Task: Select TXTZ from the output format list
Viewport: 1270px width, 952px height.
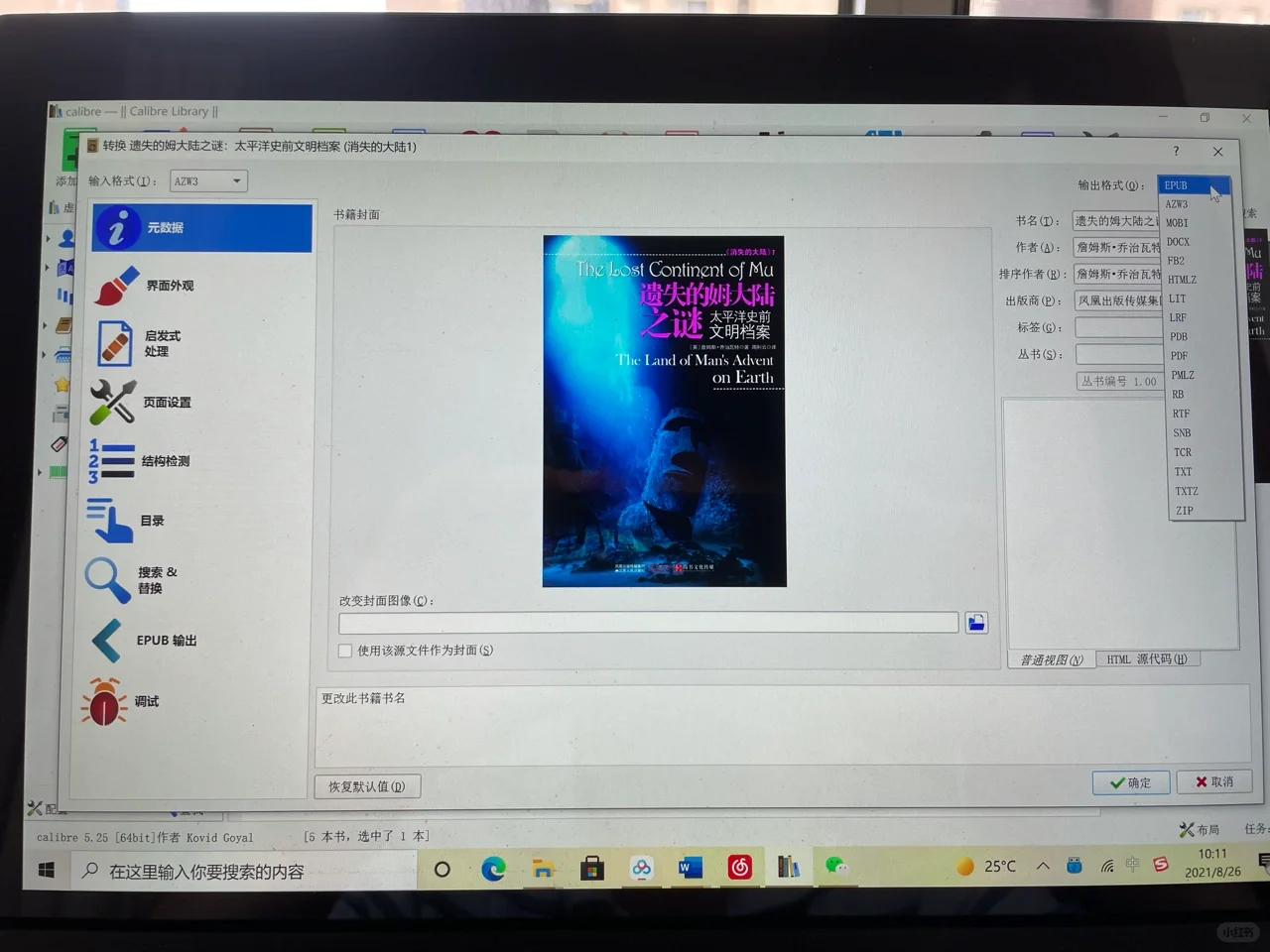Action: pos(1187,491)
